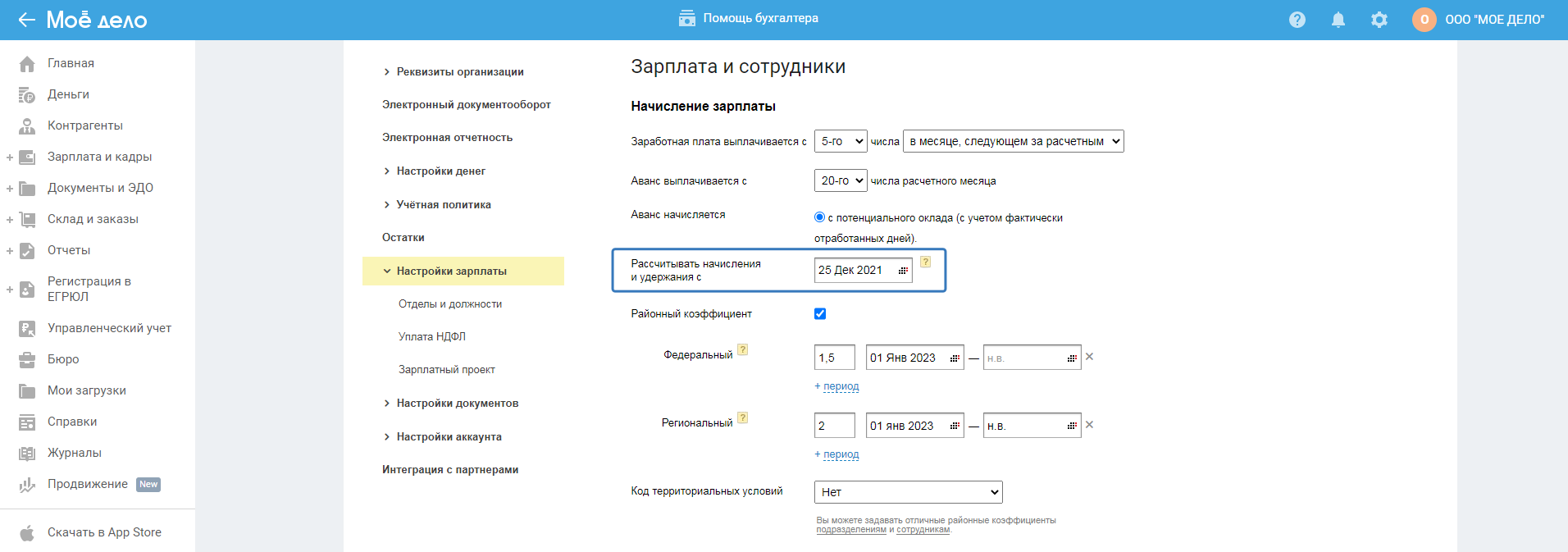Click the Региональный coefficient value field
1568x552 pixels.
click(x=834, y=426)
